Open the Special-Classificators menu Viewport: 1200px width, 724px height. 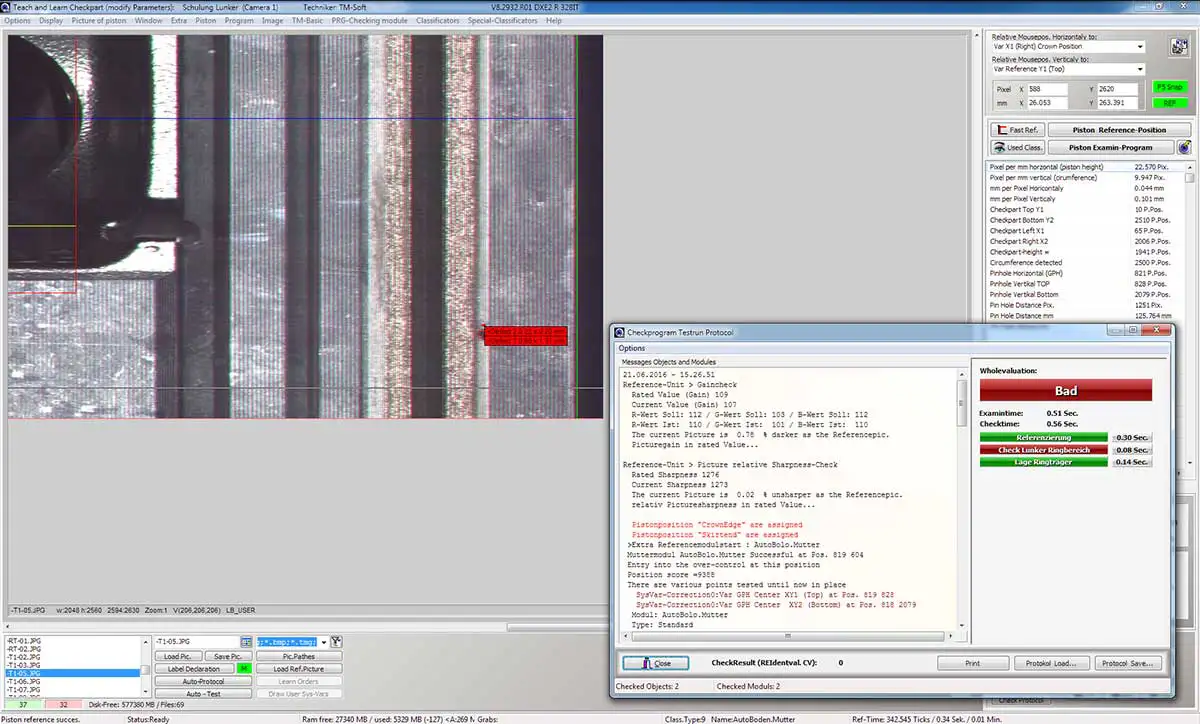(x=502, y=20)
